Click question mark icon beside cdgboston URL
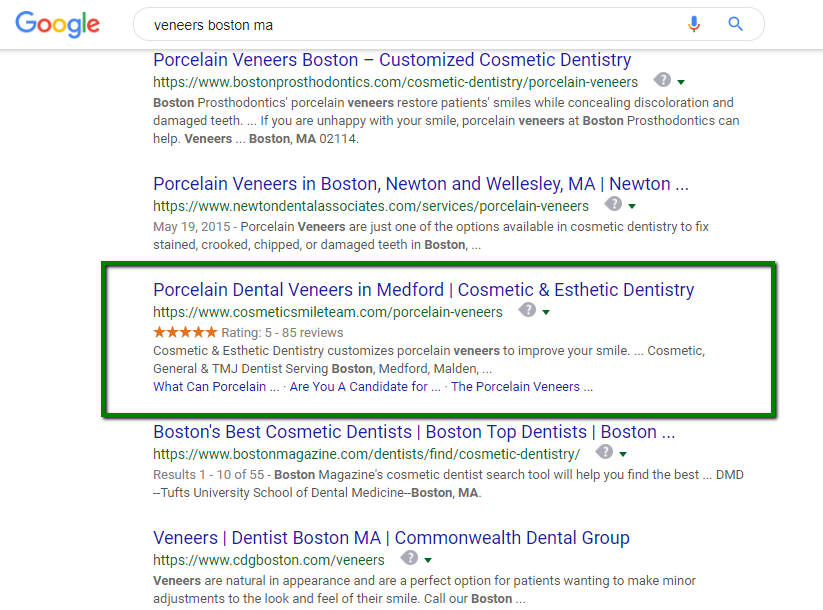 pos(409,558)
